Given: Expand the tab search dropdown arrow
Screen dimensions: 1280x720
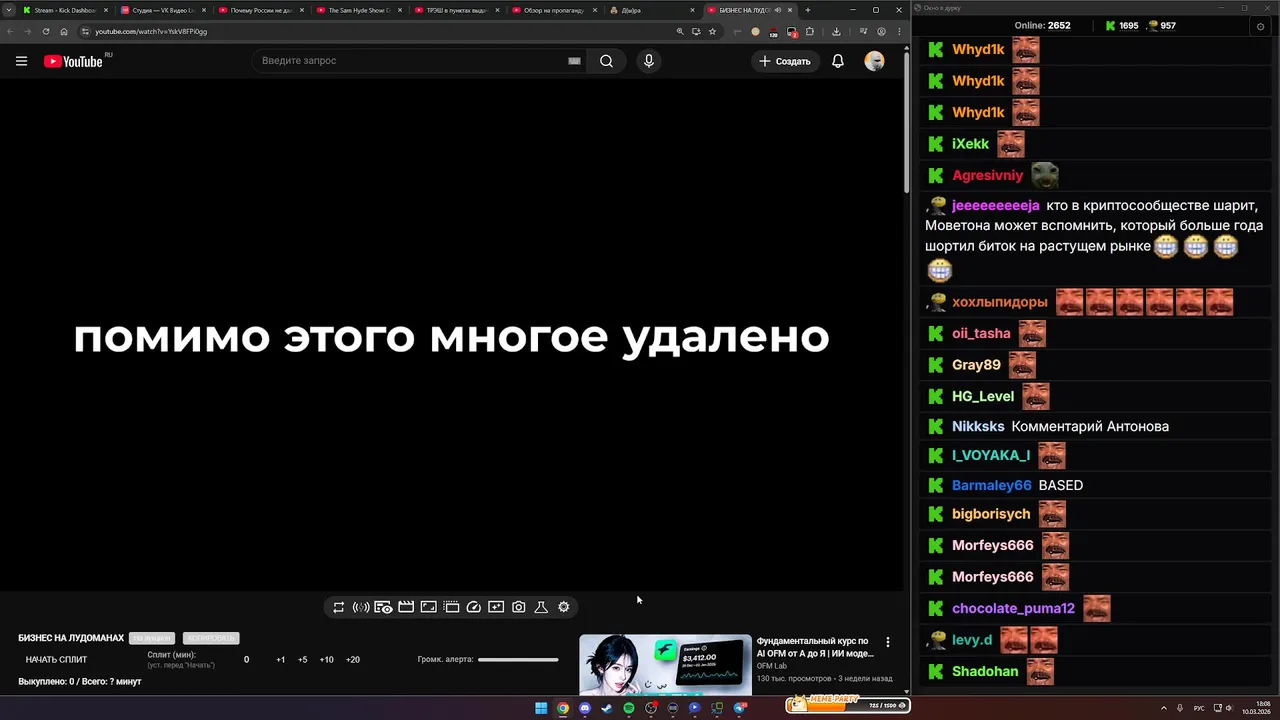Looking at the screenshot, I should pos(8,10).
